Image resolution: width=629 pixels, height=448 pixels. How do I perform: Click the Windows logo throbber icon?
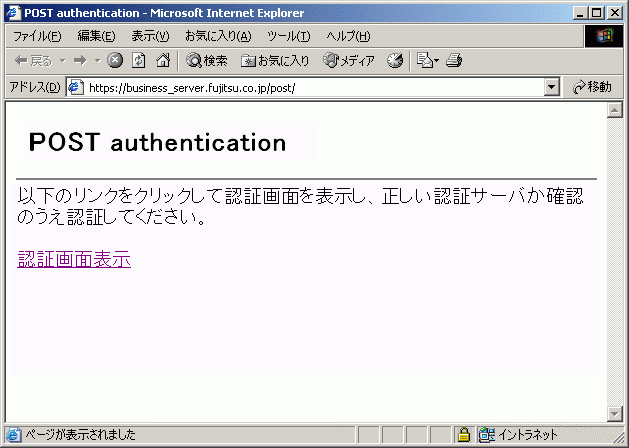click(604, 36)
